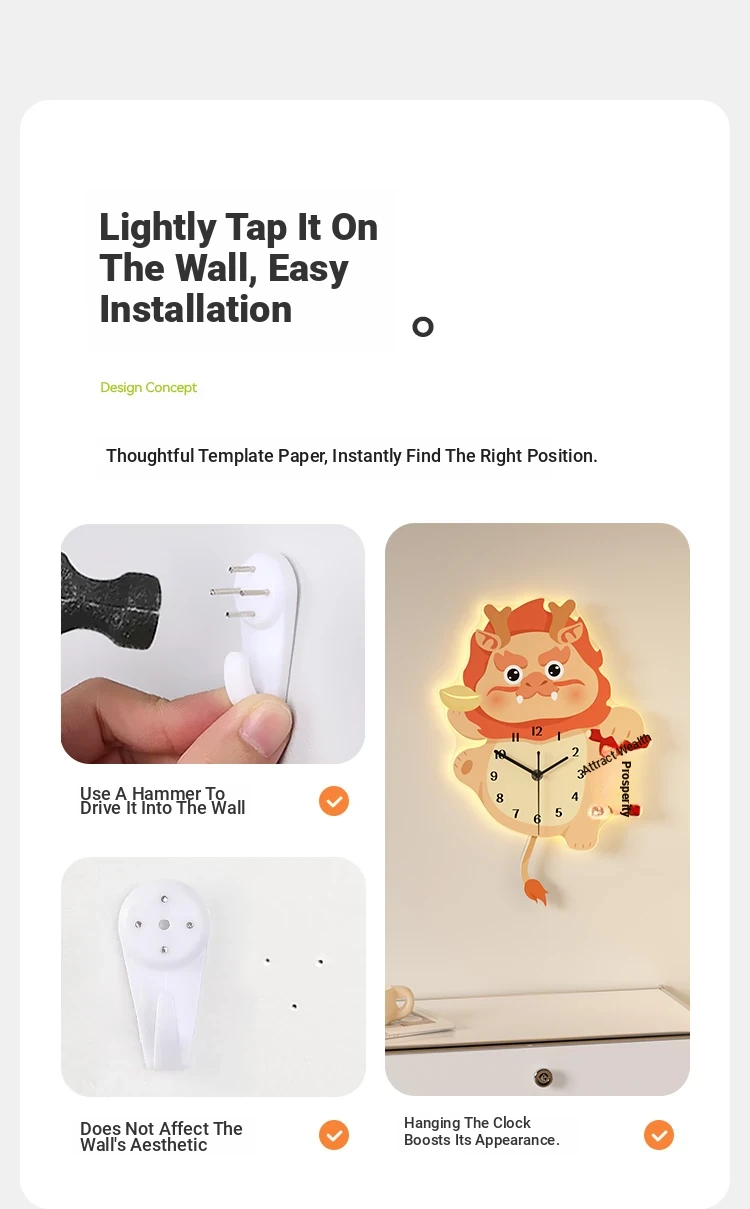Click the clock face center hands

(537, 774)
